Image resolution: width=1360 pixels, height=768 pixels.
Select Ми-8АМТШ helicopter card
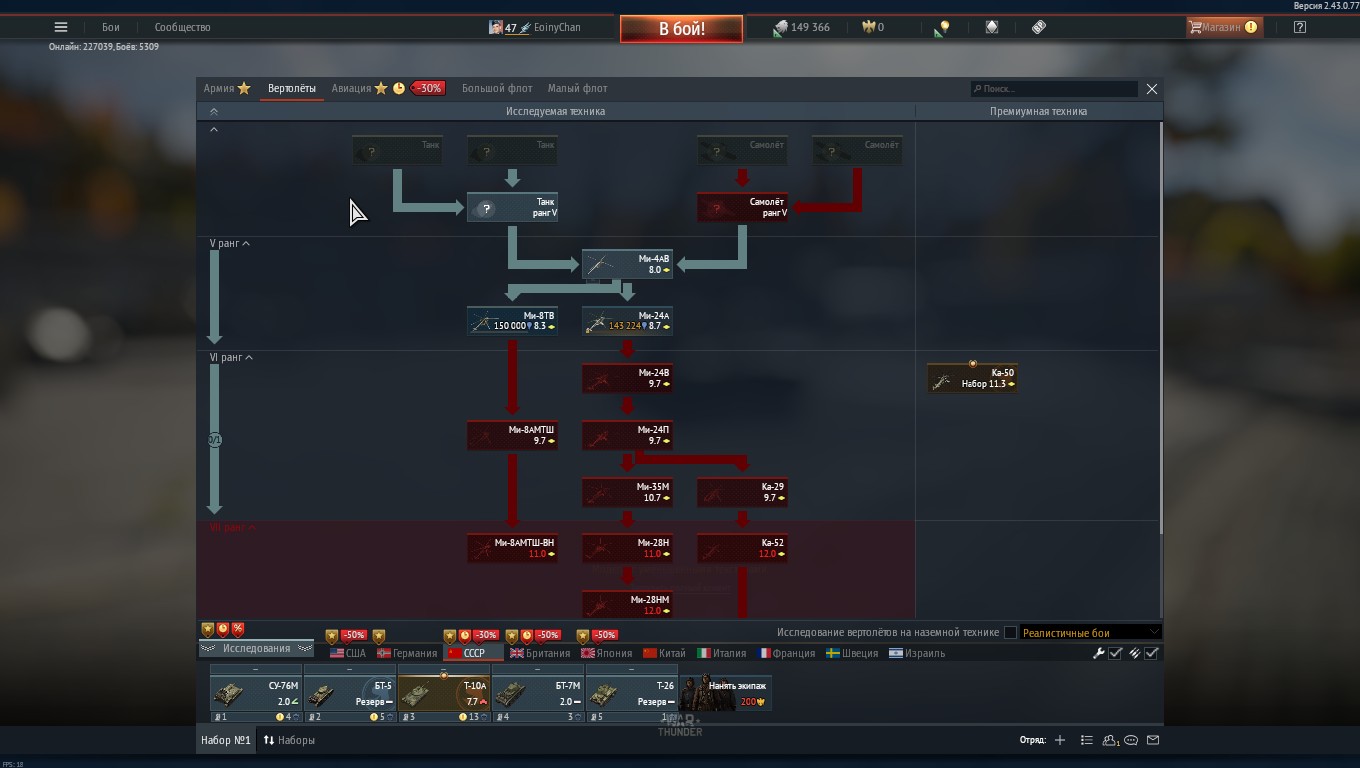512,435
